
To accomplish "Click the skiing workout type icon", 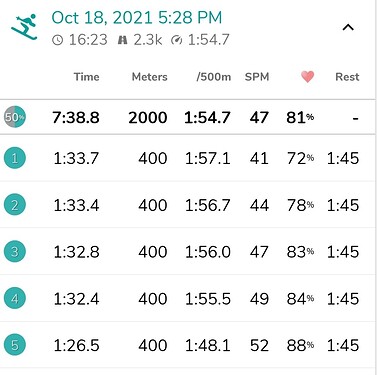I will pos(24,27).
